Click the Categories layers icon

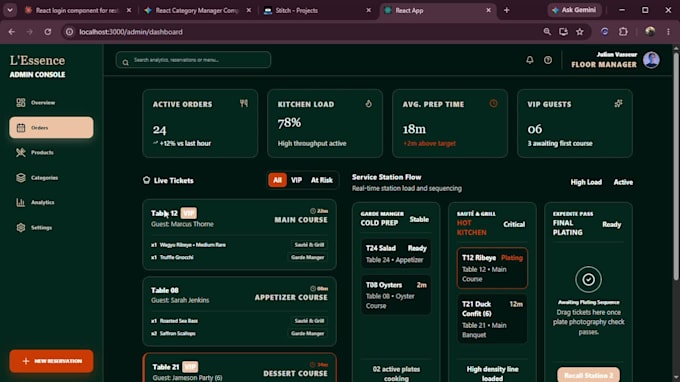(20, 178)
